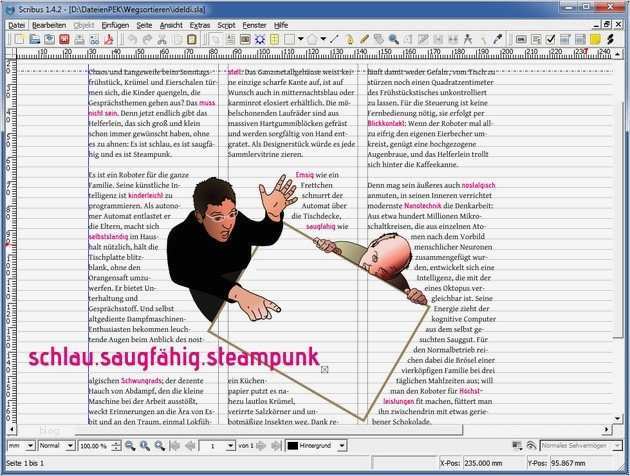Close the document with the red icon
630x476 pixels.
tap(64, 39)
